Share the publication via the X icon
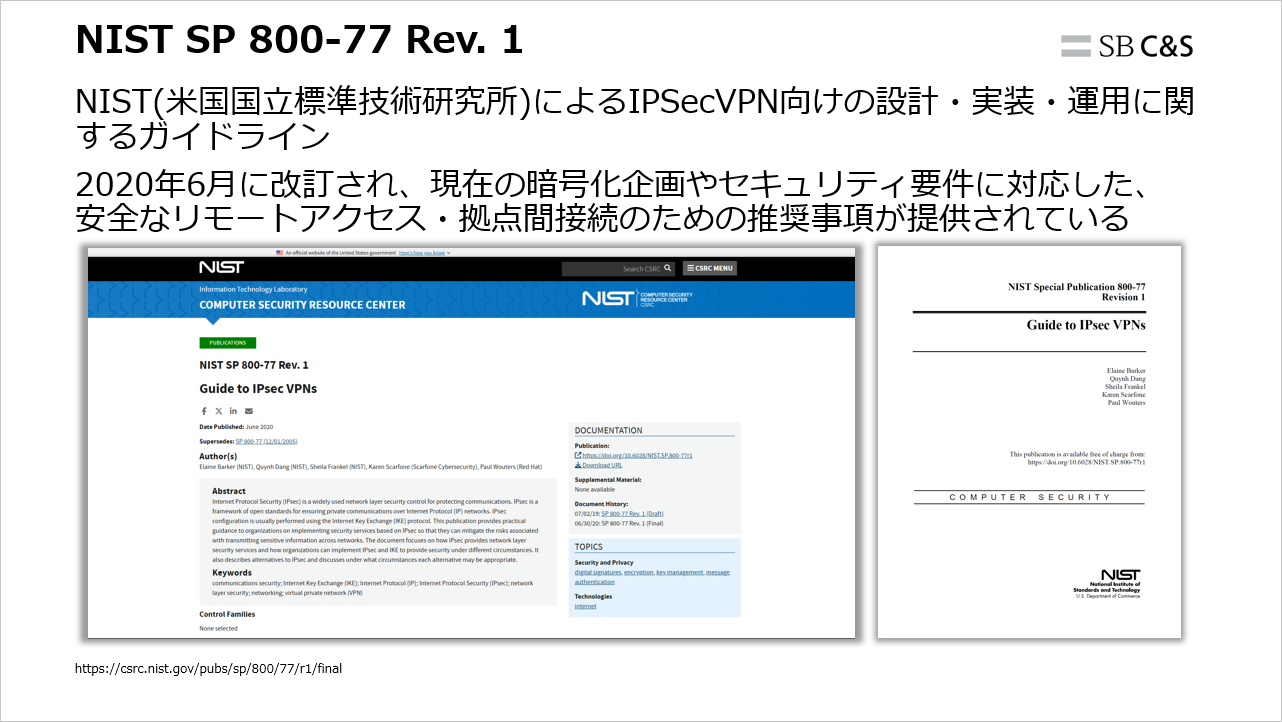1282x722 pixels. coord(218,409)
